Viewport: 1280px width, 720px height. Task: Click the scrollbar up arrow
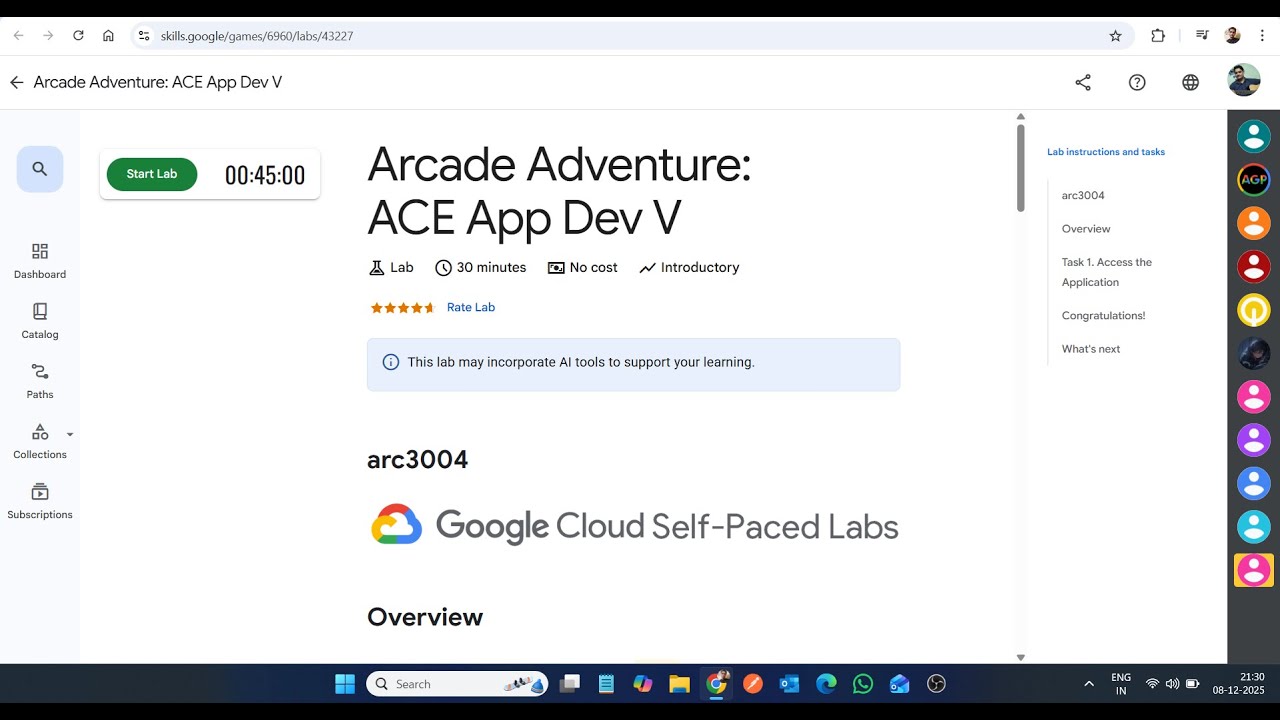click(1020, 116)
